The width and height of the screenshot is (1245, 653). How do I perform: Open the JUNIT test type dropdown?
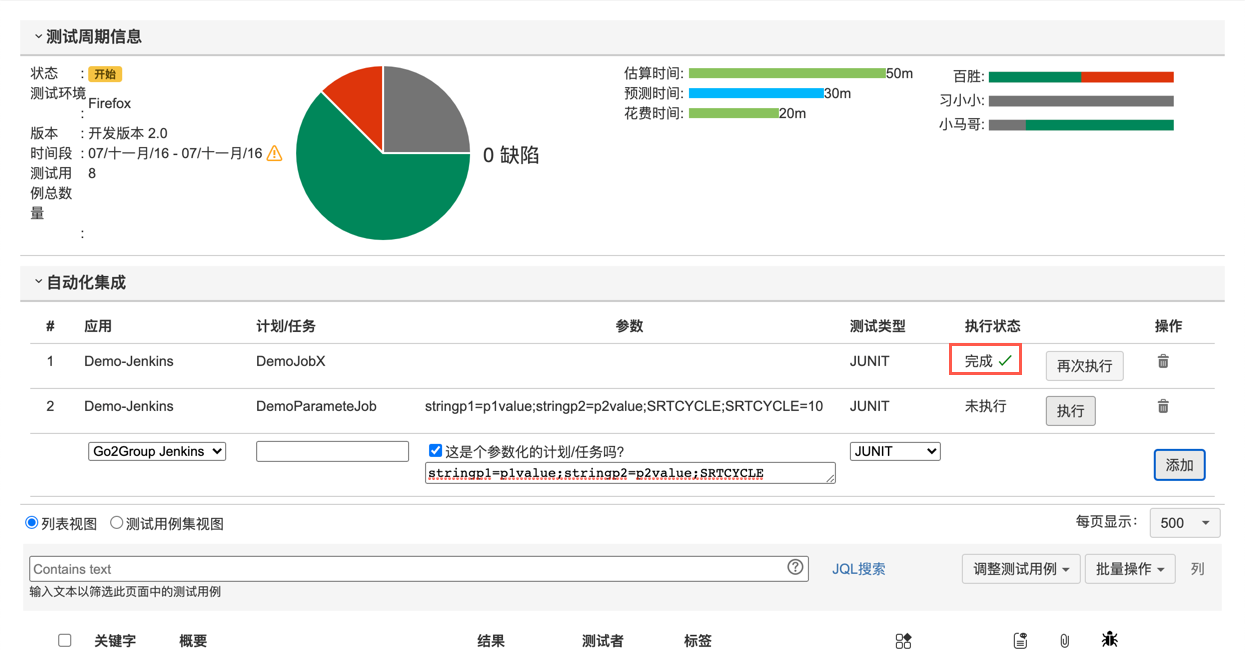click(895, 451)
